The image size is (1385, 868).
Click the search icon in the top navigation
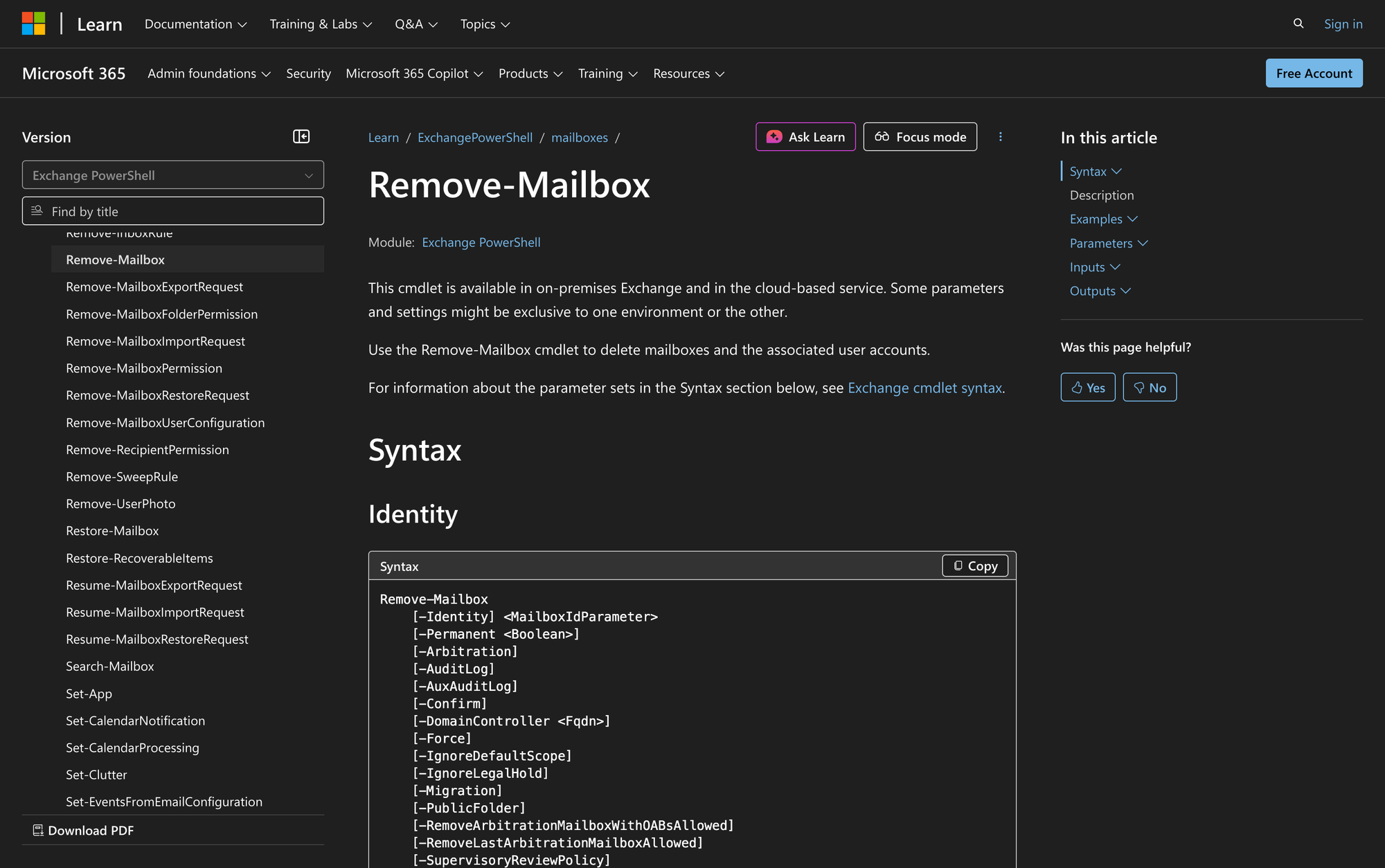point(1298,24)
